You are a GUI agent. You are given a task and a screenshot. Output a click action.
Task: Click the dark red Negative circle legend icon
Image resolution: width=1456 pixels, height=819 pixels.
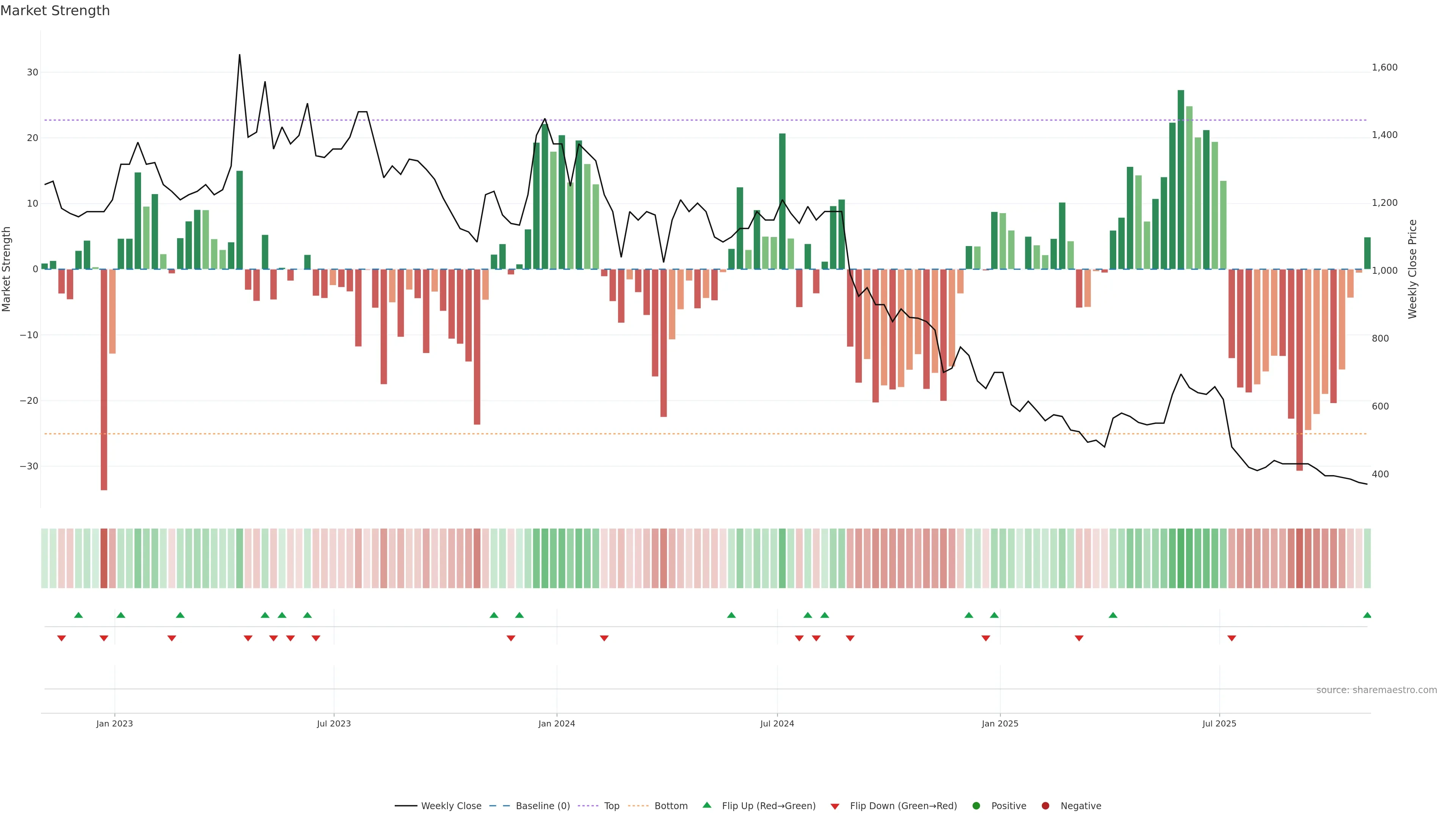(x=1045, y=806)
